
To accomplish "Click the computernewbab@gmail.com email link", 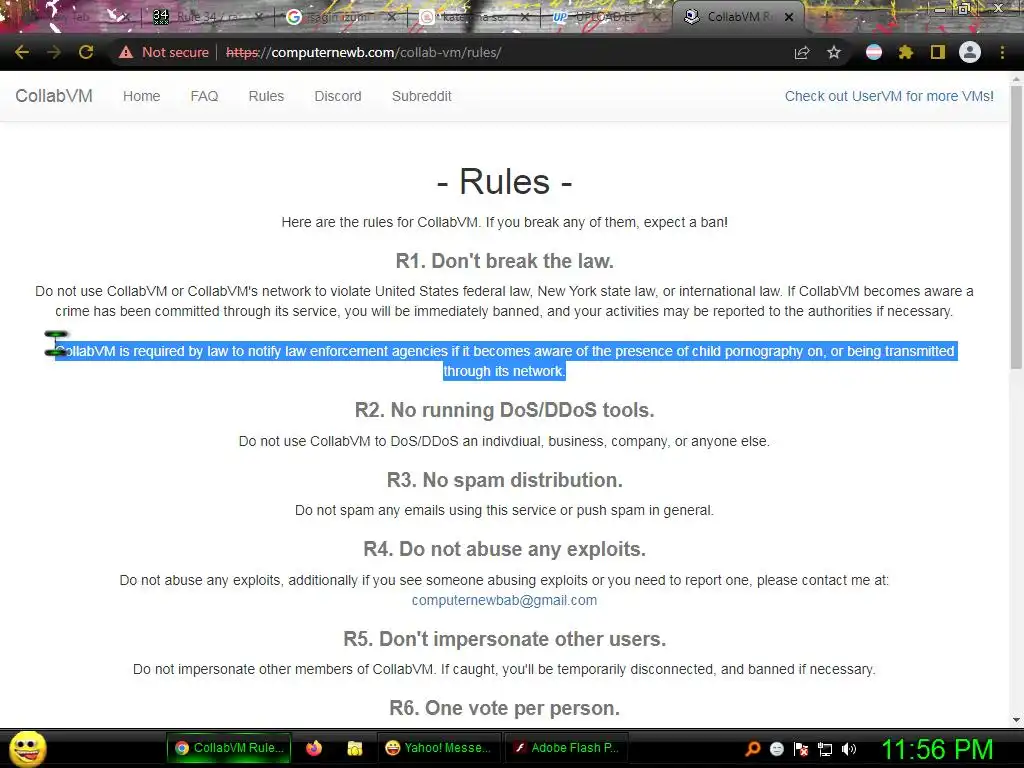I will tap(504, 600).
